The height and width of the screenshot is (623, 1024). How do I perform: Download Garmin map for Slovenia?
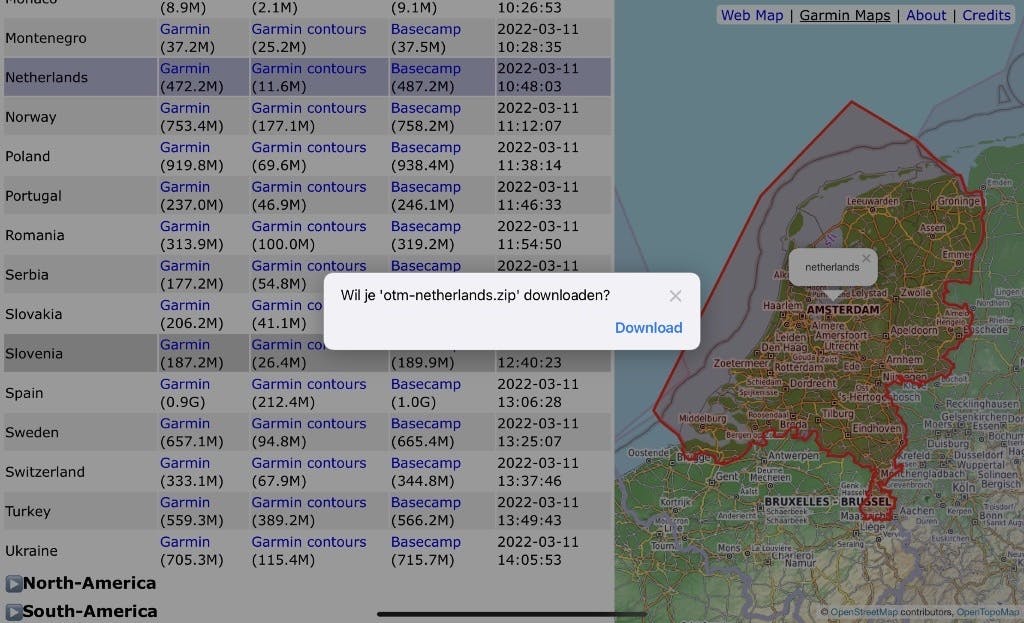point(185,345)
